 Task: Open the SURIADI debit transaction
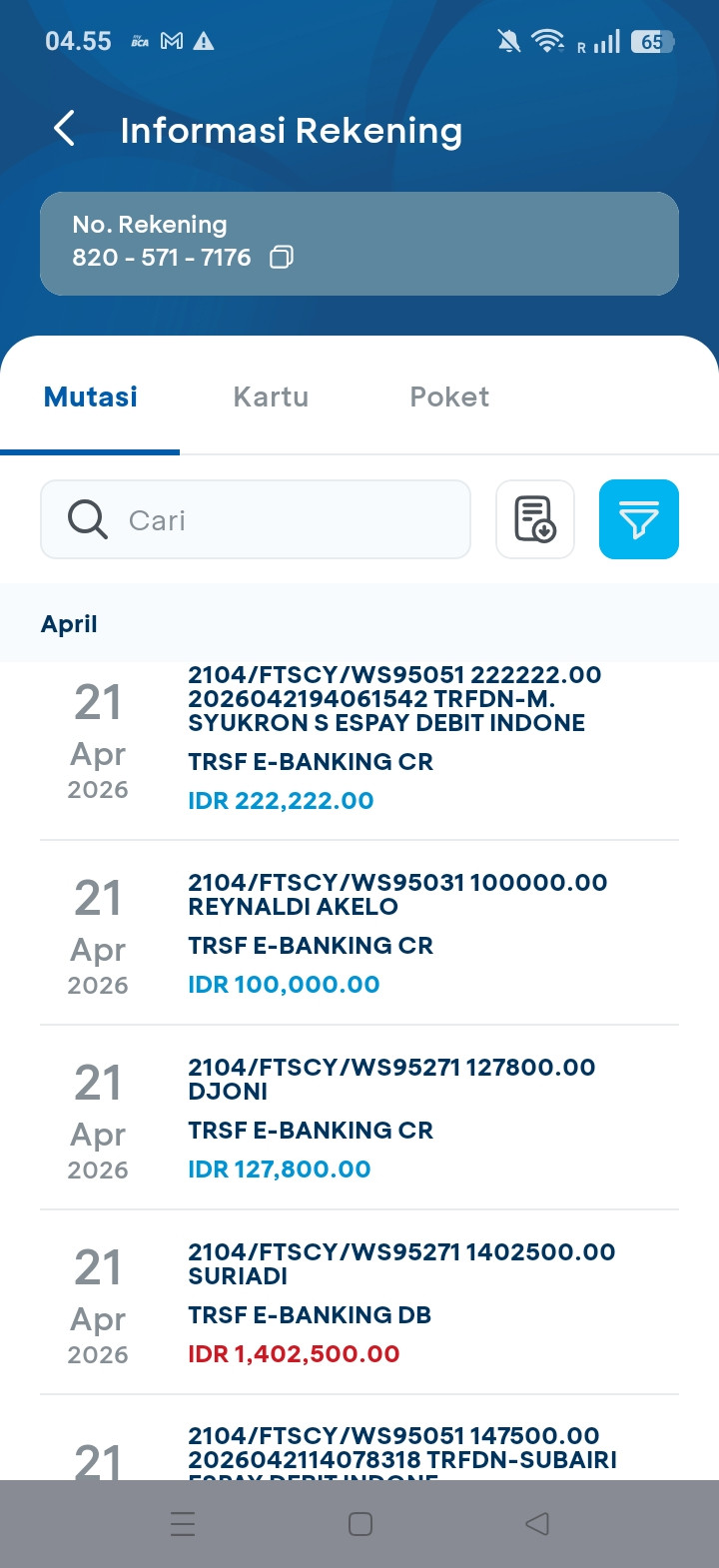coord(359,1302)
